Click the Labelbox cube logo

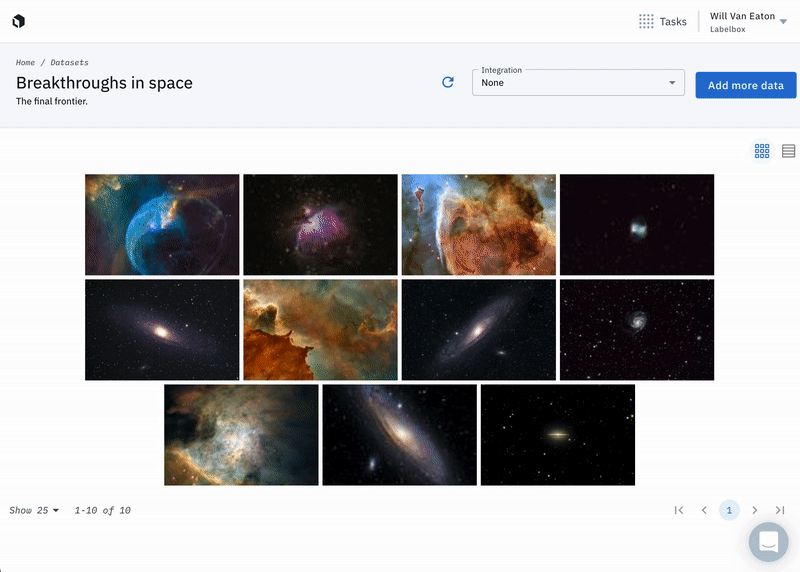point(19,21)
